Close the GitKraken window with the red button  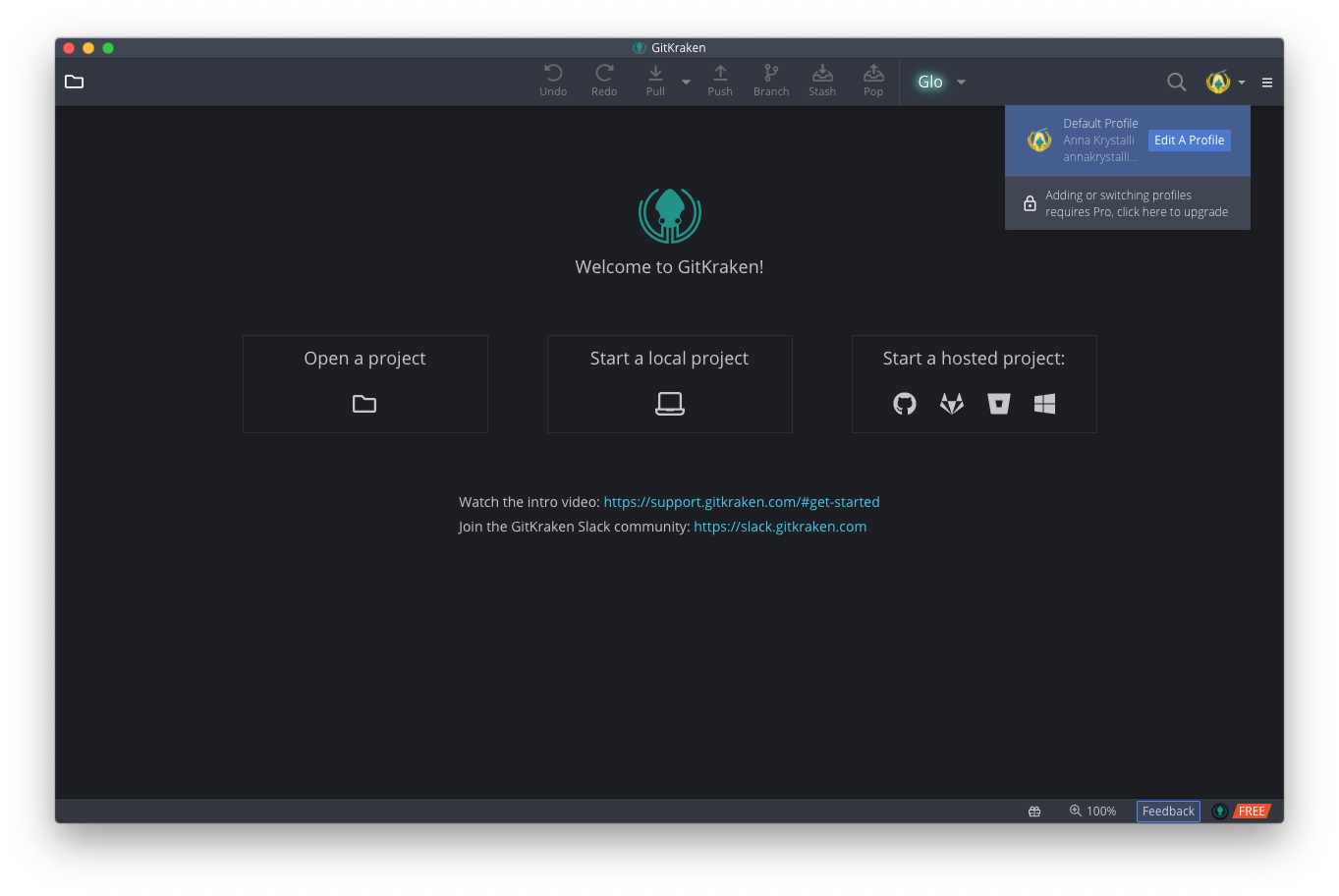[x=69, y=48]
